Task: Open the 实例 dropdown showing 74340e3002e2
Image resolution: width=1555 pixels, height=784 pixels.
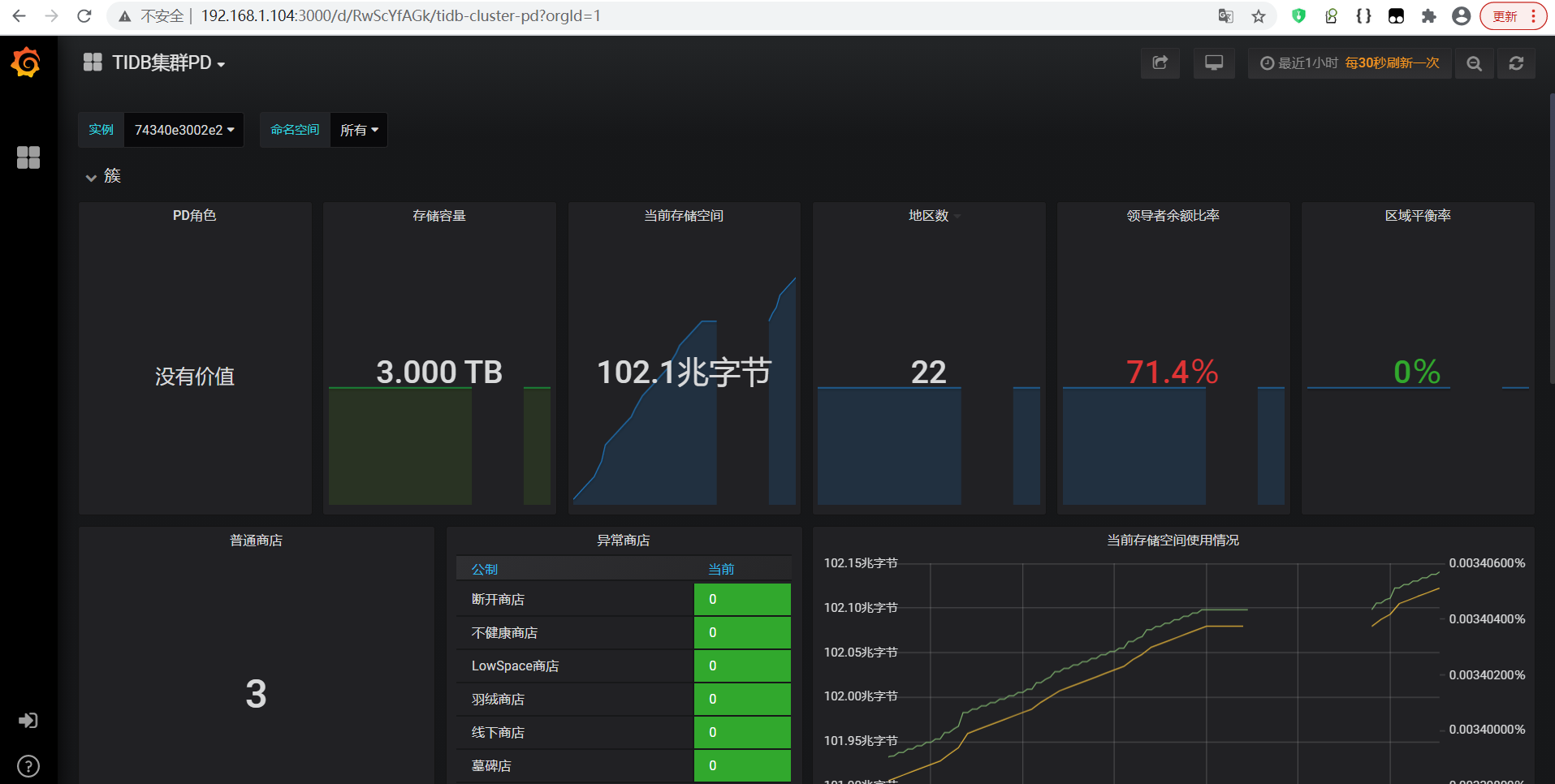Action: point(184,129)
